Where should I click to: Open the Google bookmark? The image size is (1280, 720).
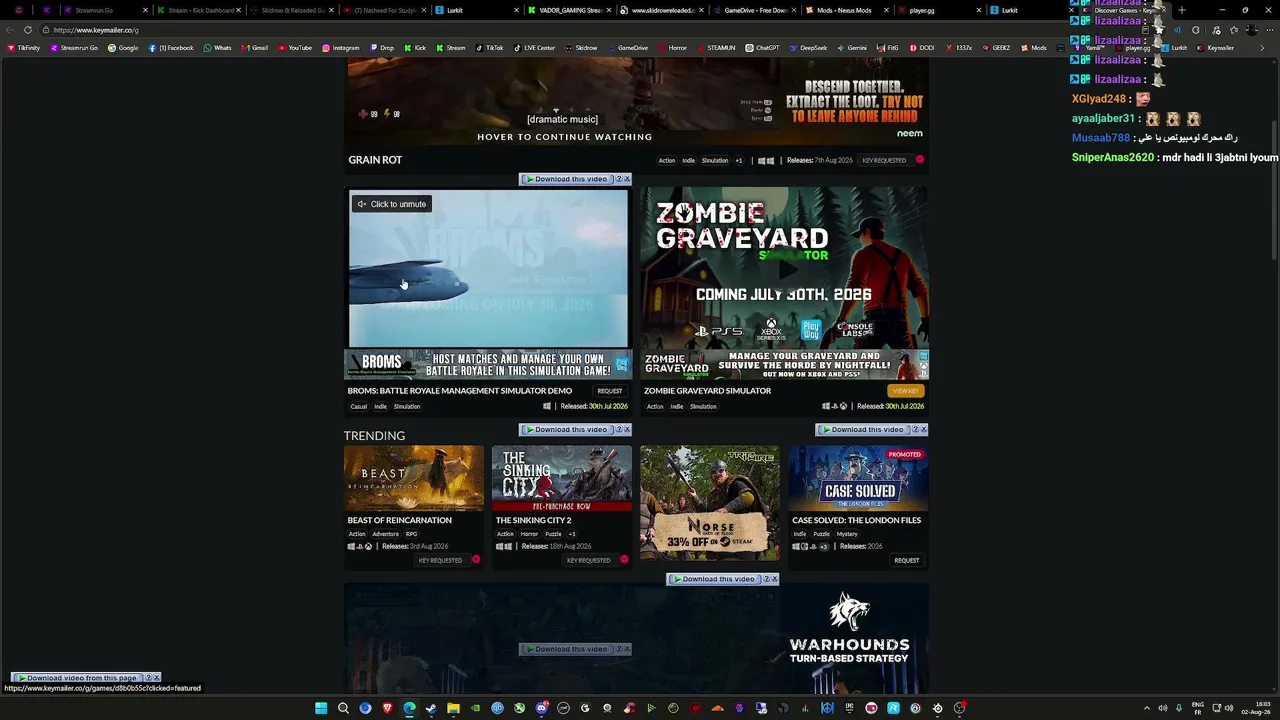pos(123,48)
